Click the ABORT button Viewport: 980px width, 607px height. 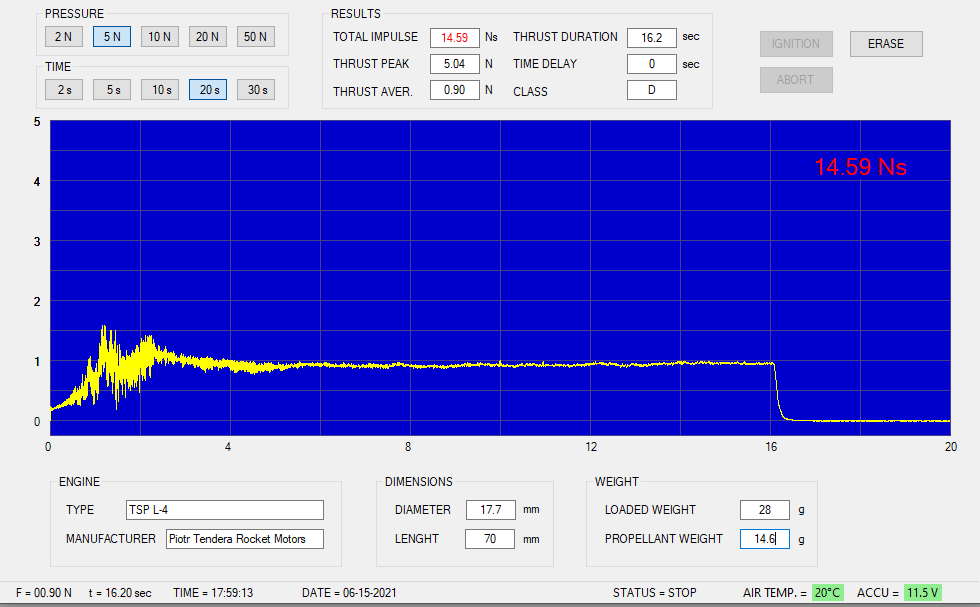pyautogui.click(x=796, y=80)
